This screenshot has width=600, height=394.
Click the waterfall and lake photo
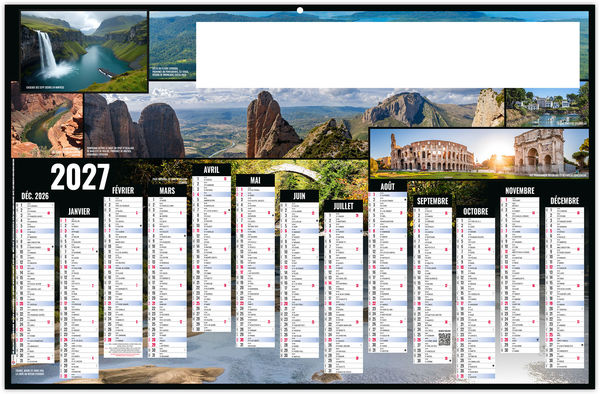click(x=84, y=51)
